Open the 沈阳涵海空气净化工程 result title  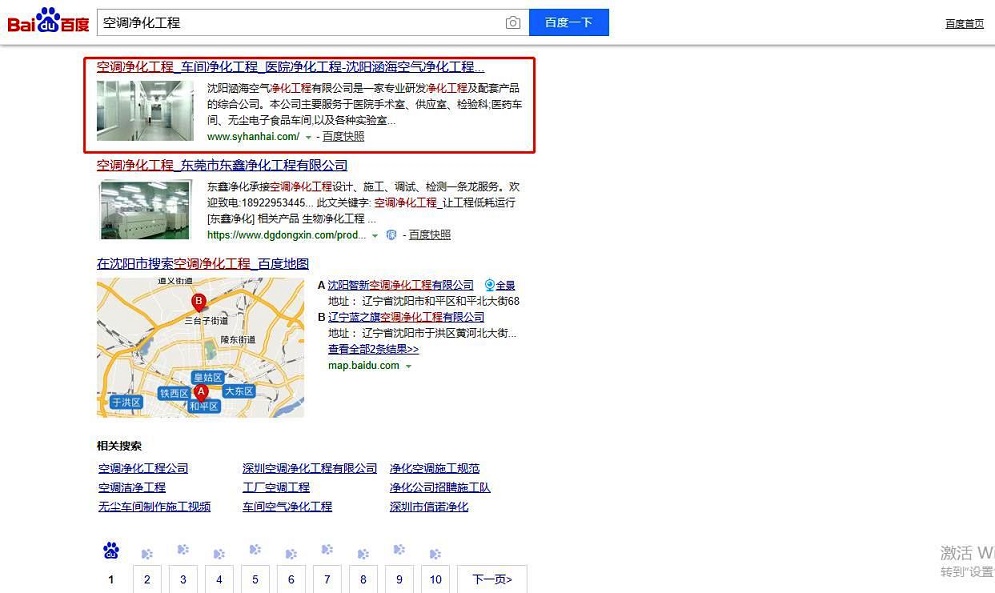tap(290, 67)
